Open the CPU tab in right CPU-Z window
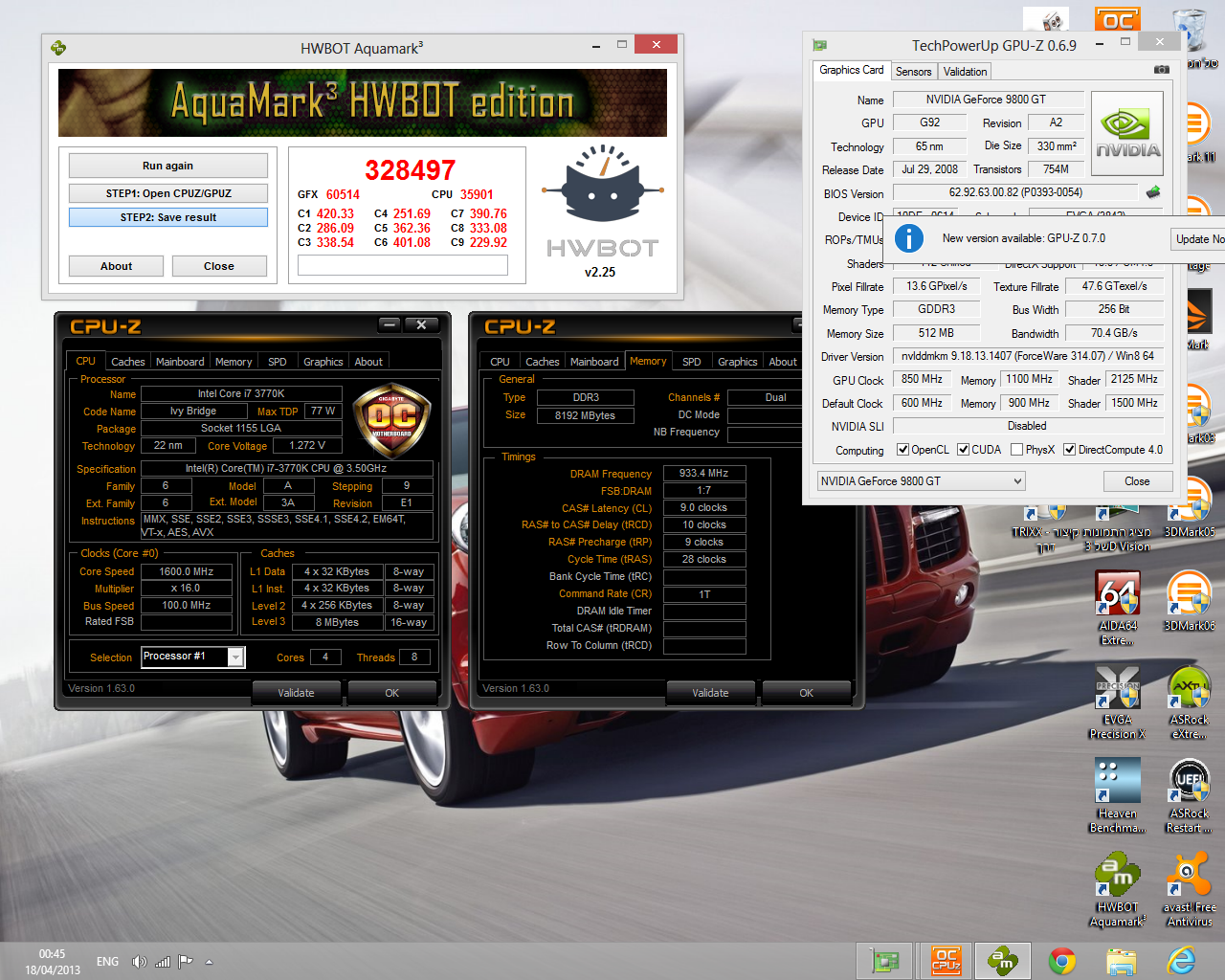 click(x=500, y=362)
